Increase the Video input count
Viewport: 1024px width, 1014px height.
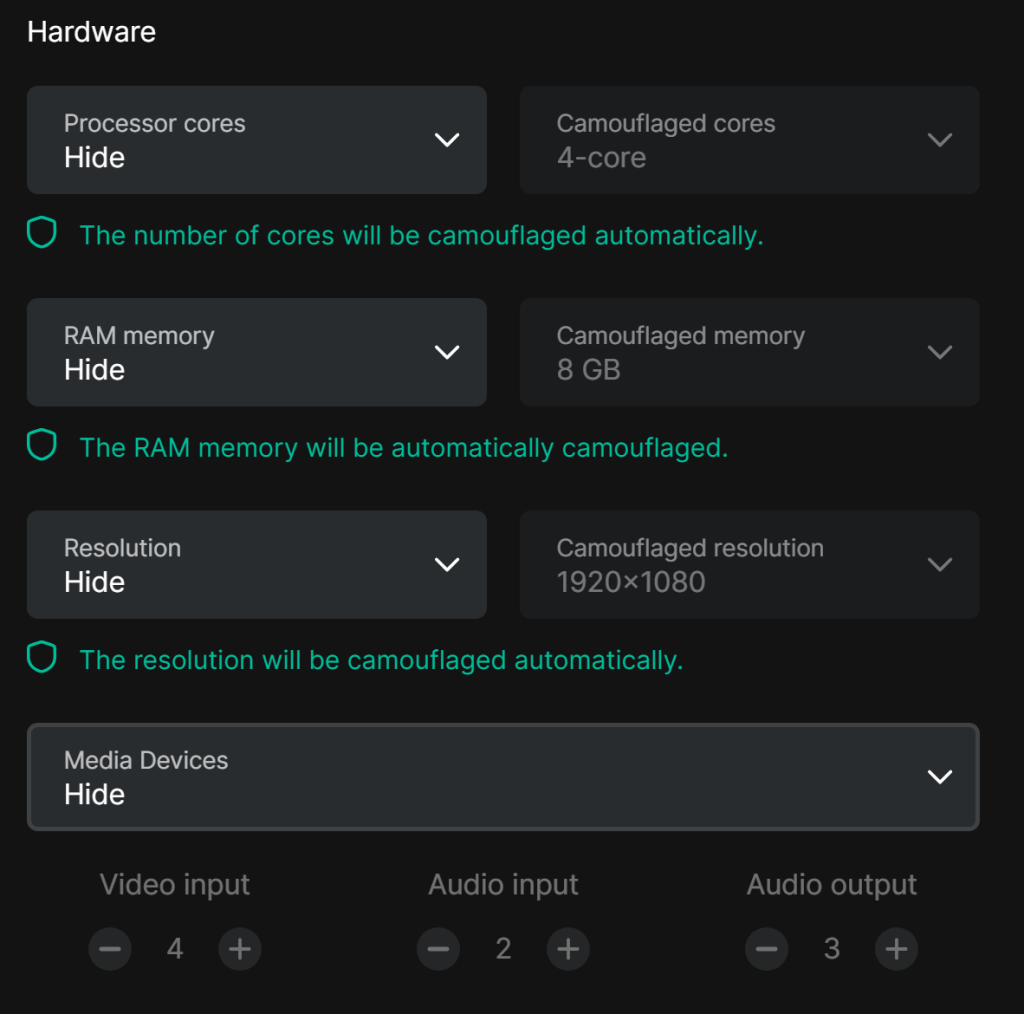pyautogui.click(x=240, y=949)
